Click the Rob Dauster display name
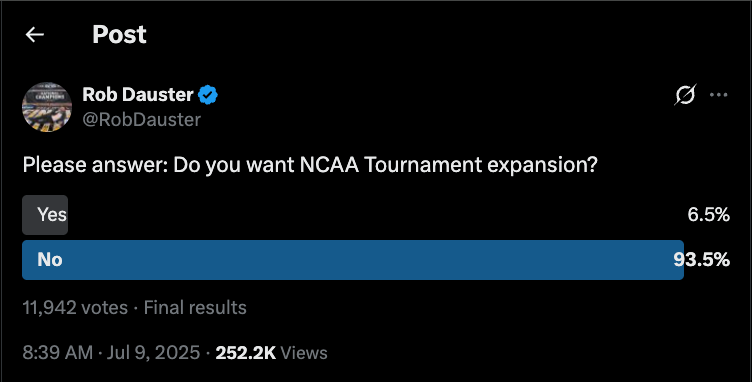 (138, 94)
